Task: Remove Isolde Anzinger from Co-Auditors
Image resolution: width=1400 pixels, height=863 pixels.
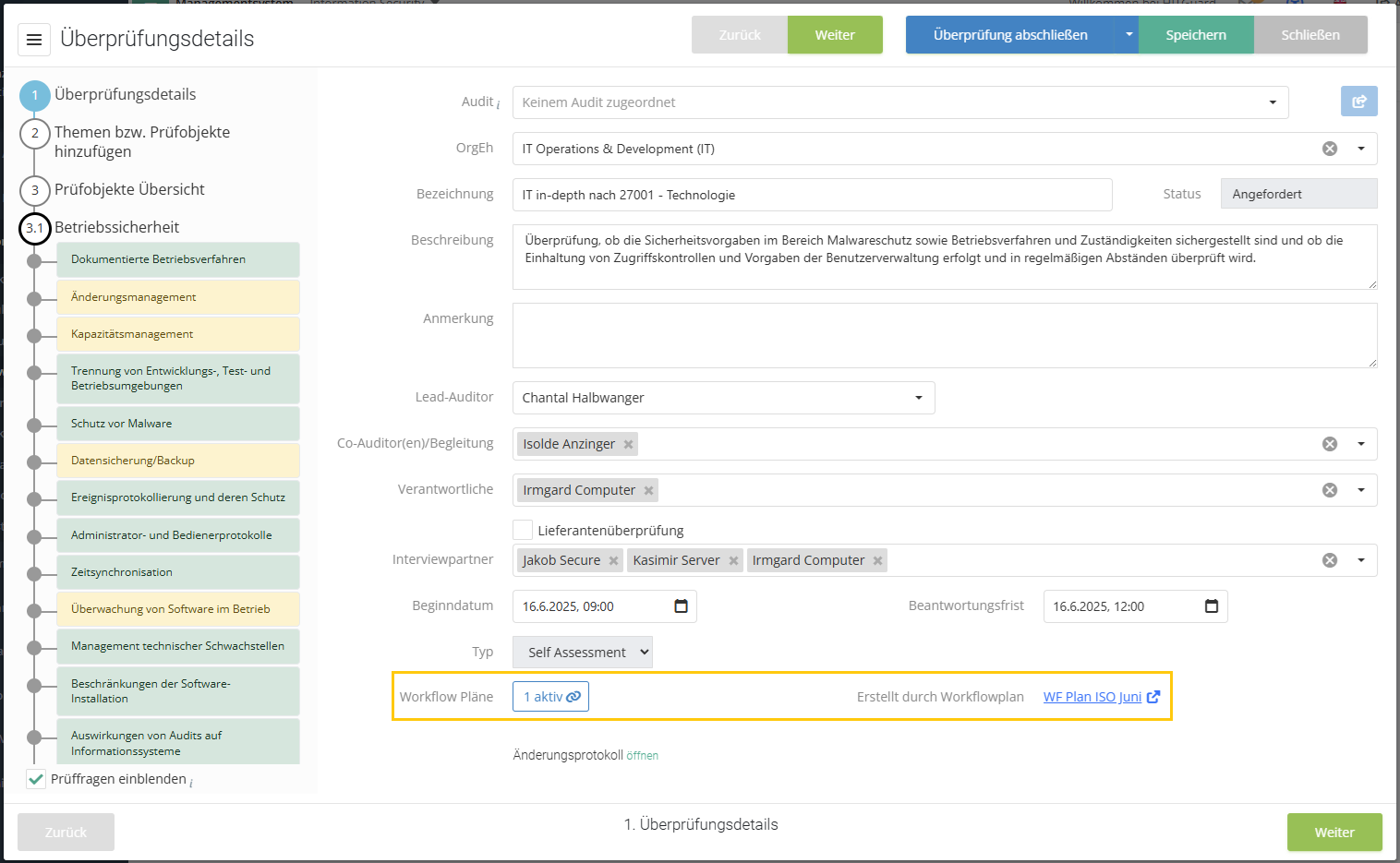Action: tap(628, 444)
